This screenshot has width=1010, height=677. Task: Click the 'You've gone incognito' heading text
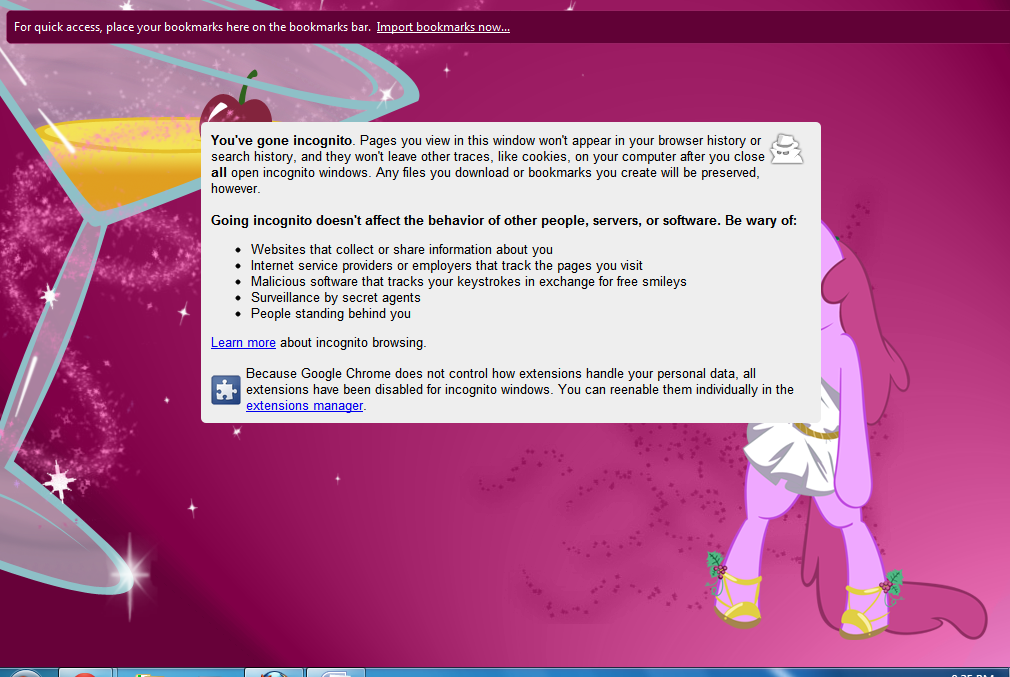281,140
